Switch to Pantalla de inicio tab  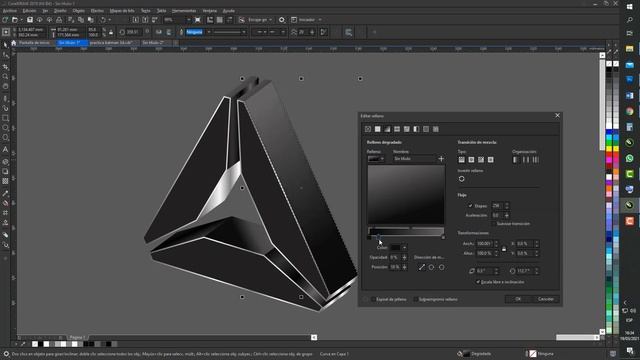[34, 42]
